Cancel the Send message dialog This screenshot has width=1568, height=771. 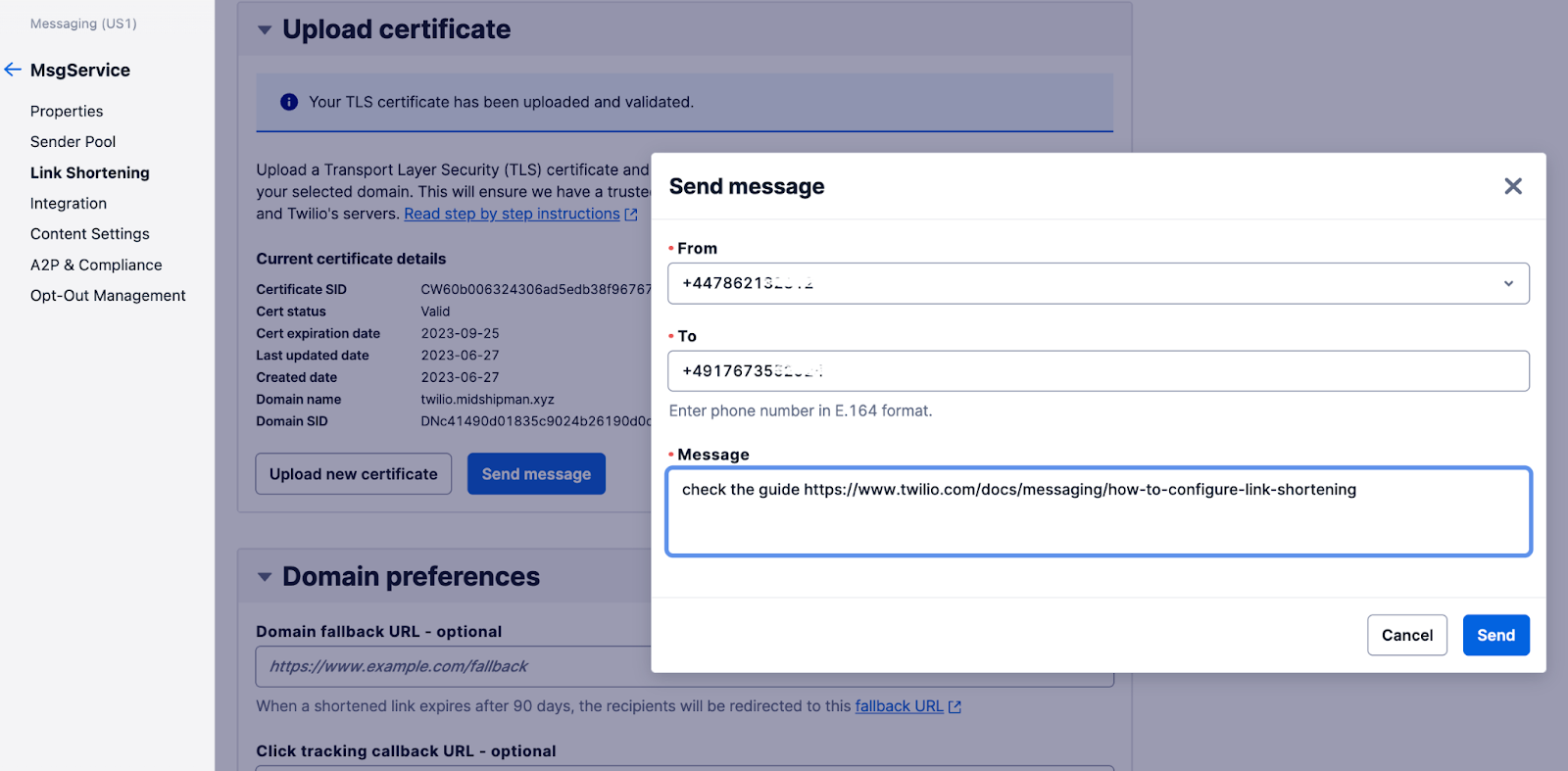click(x=1406, y=635)
